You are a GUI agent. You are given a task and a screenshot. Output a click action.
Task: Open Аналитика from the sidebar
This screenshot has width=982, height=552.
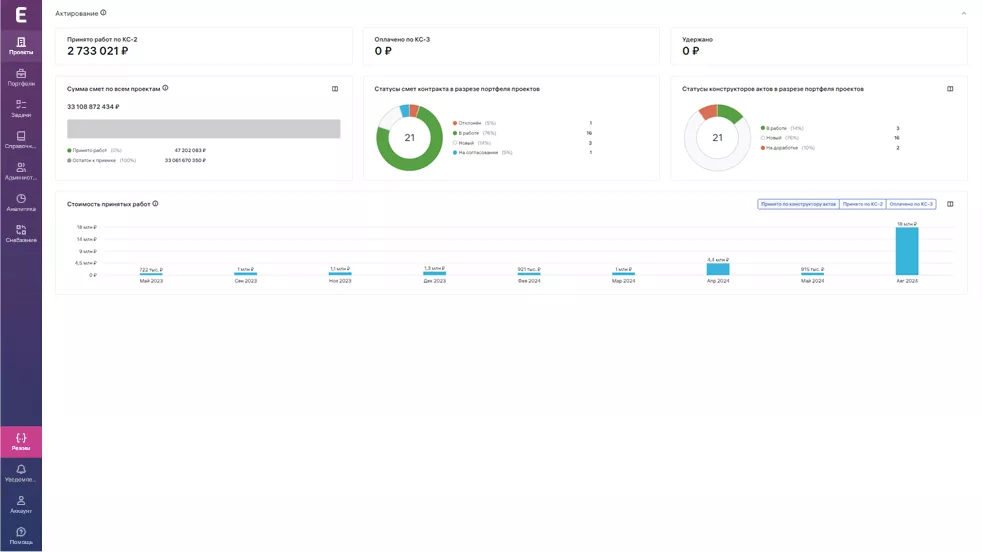click(x=21, y=202)
